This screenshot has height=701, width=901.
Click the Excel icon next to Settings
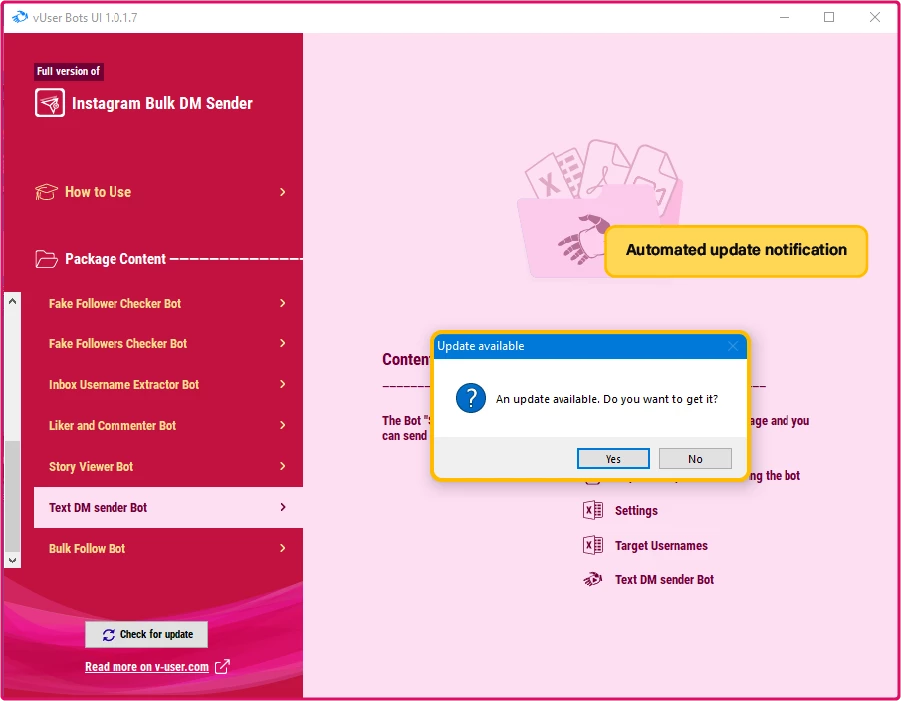[592, 510]
